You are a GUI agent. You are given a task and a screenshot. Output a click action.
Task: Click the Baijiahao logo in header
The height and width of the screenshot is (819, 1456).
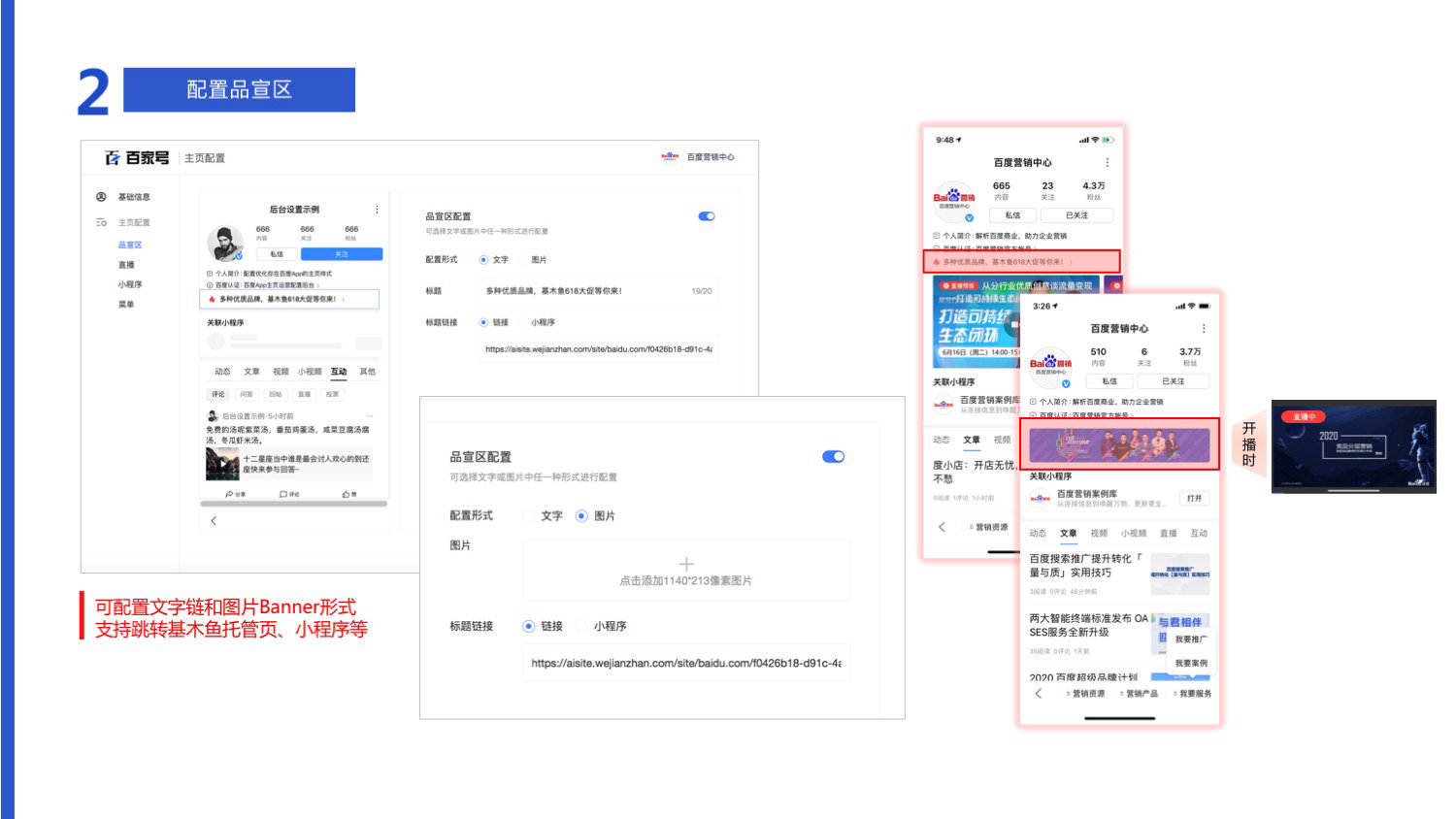(137, 157)
